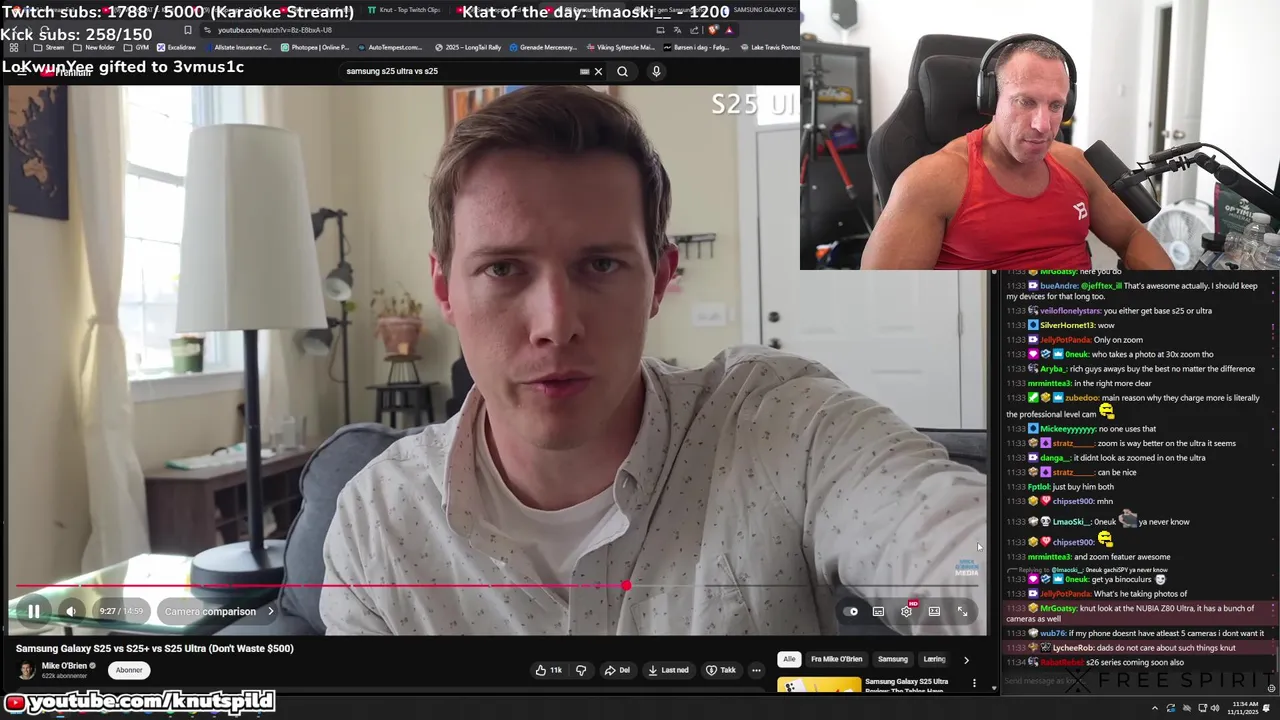Select the Samsung filter chip
Viewport: 1280px width, 720px height.
[x=893, y=659]
